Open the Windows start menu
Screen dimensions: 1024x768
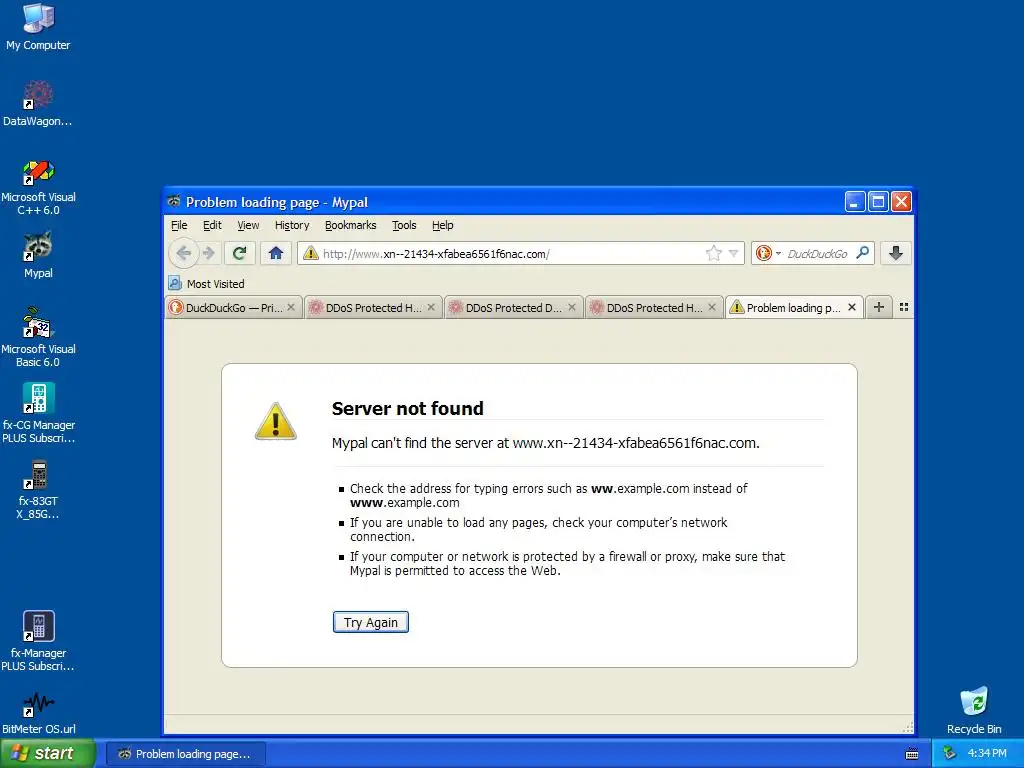47,753
